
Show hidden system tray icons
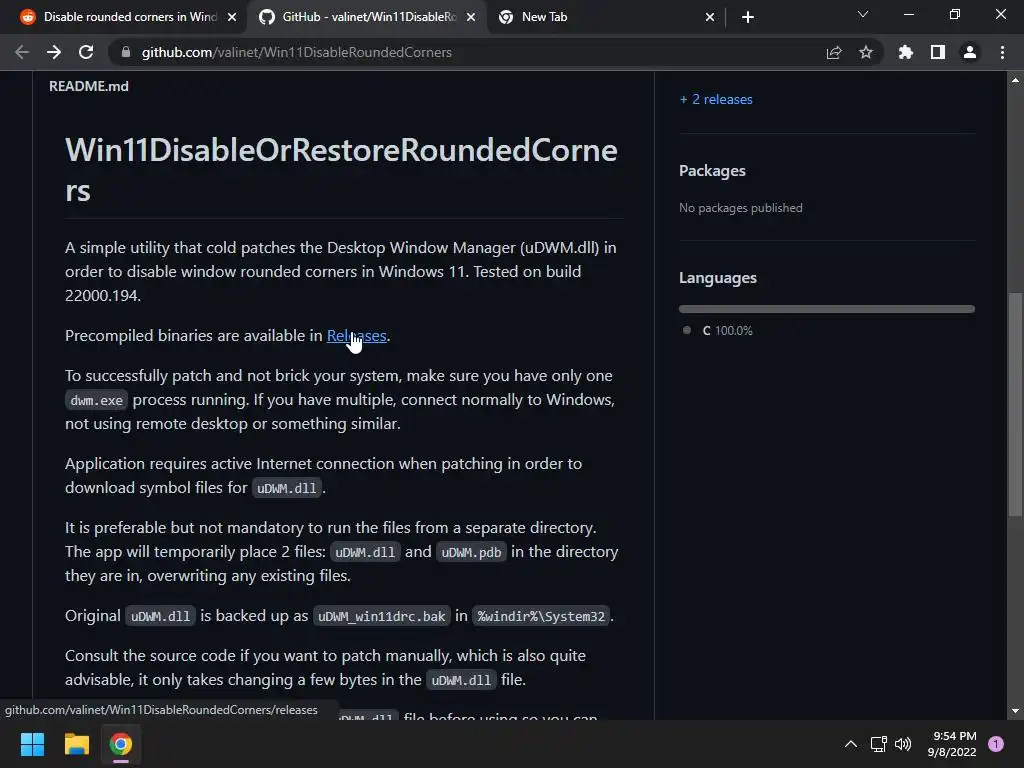pos(851,744)
